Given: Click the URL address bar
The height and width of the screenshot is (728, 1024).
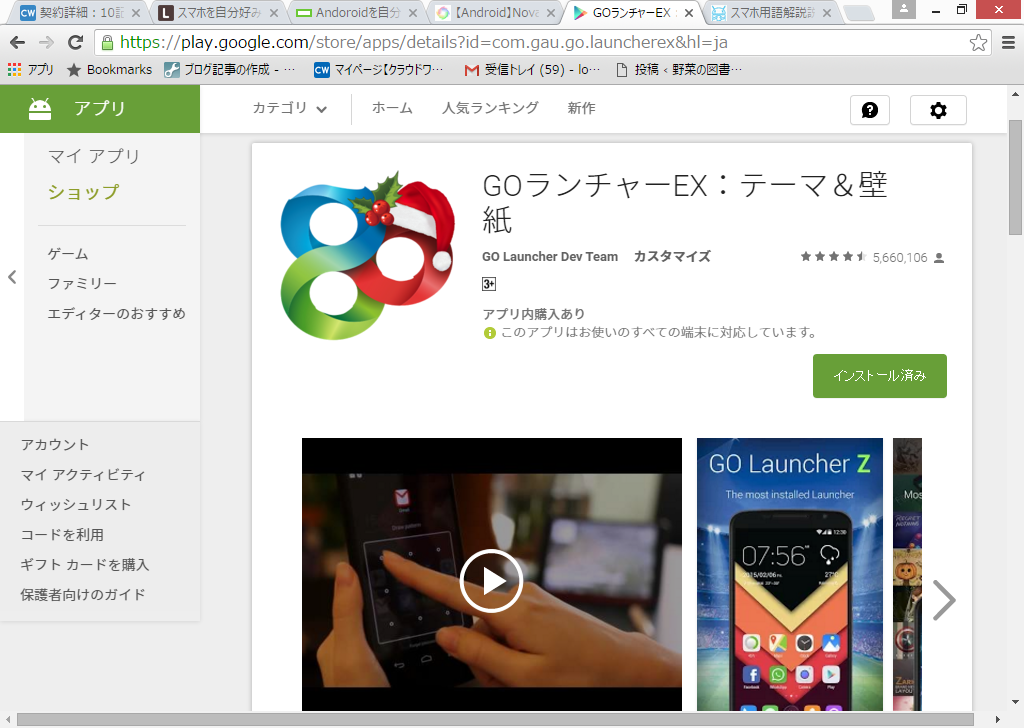Looking at the screenshot, I should (542, 43).
